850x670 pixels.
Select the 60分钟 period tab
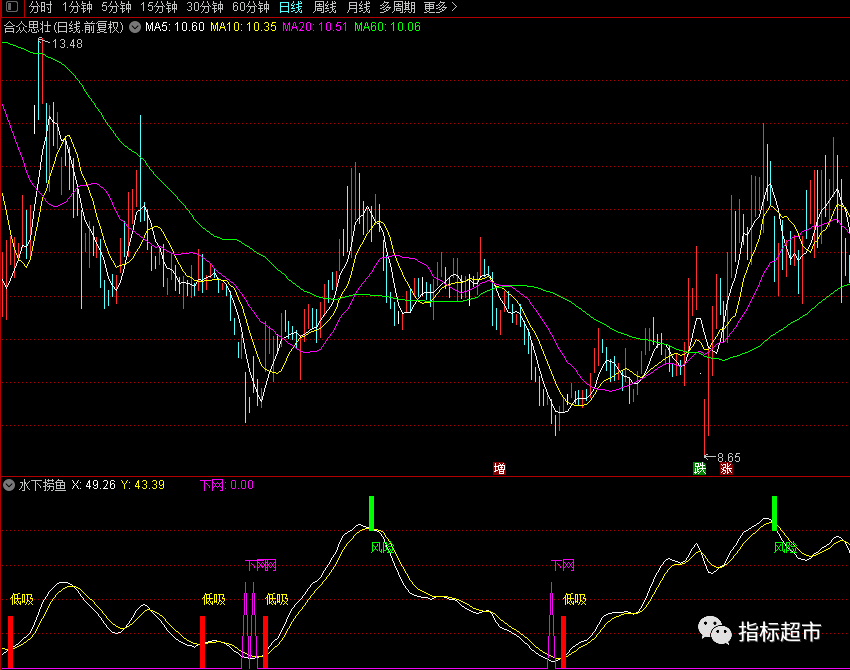pos(250,8)
